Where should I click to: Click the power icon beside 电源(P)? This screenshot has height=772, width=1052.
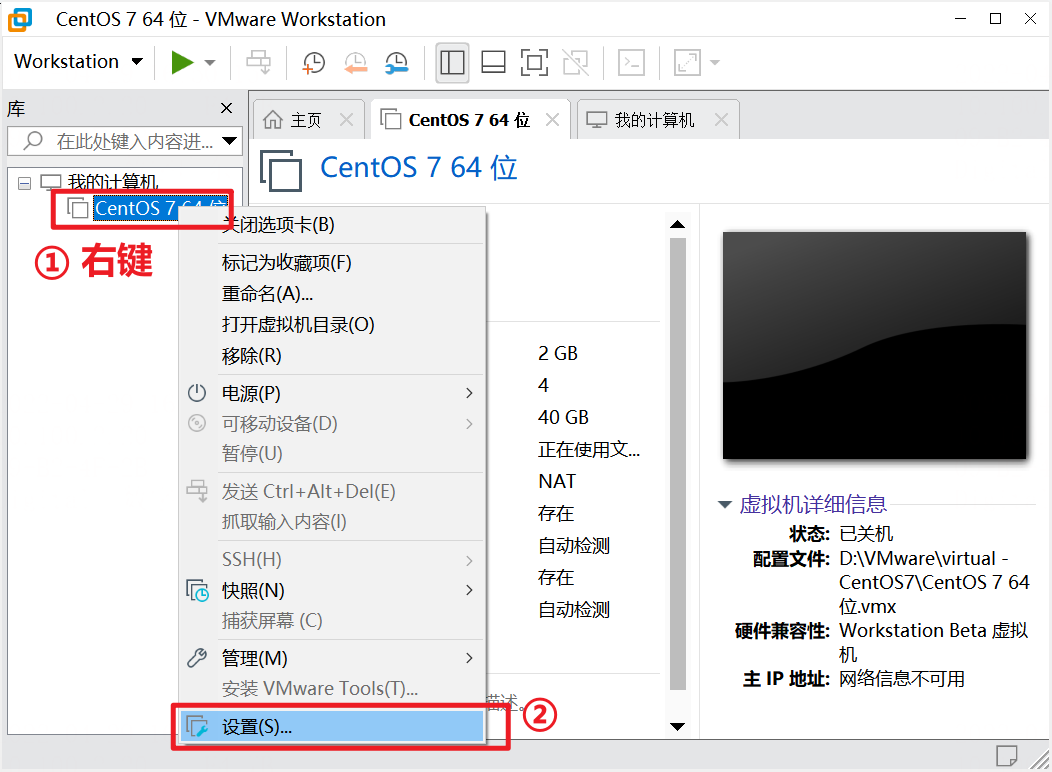tap(197, 392)
